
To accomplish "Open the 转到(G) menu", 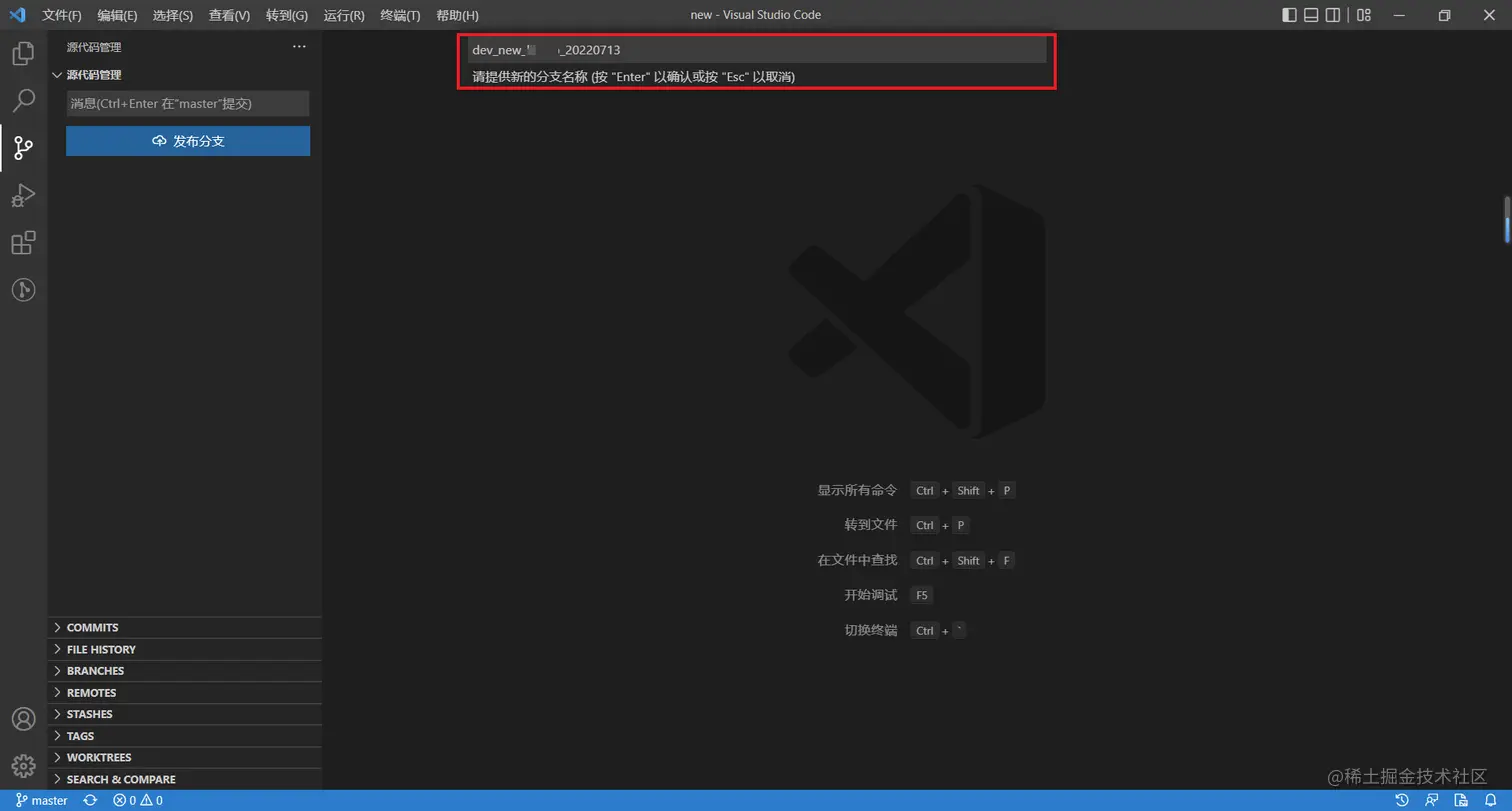I will 287,15.
